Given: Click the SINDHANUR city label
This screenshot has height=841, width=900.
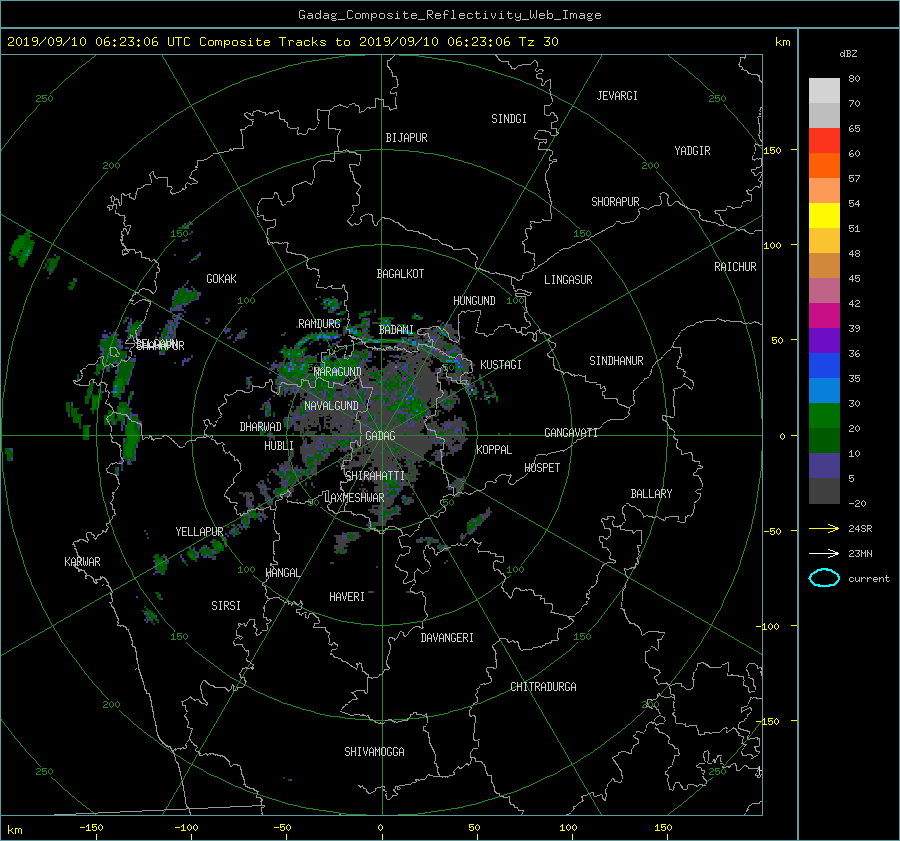Looking at the screenshot, I should (x=616, y=361).
